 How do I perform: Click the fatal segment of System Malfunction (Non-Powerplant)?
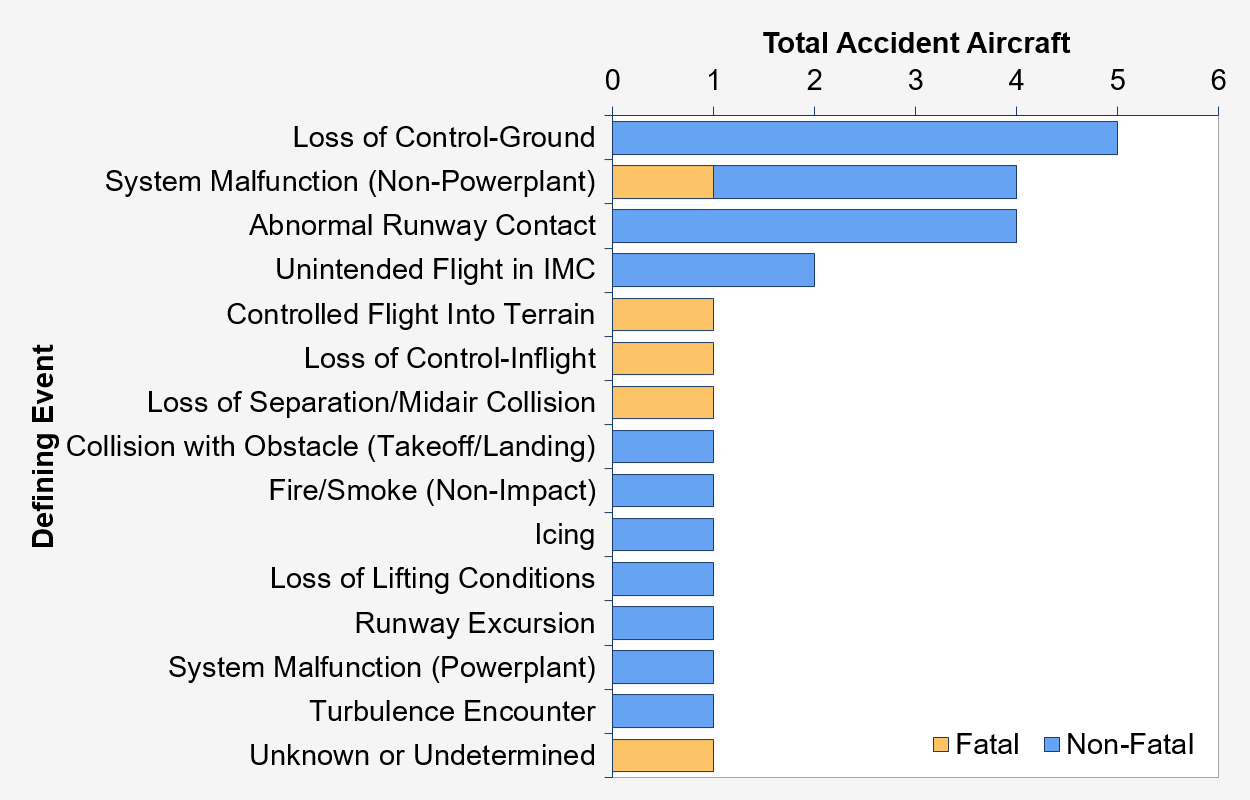pyautogui.click(x=662, y=182)
